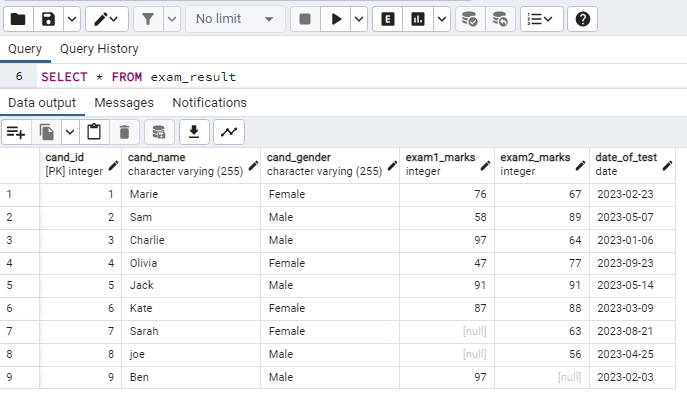687x402 pixels.
Task: Select the date_of_test column header
Action: click(x=632, y=165)
